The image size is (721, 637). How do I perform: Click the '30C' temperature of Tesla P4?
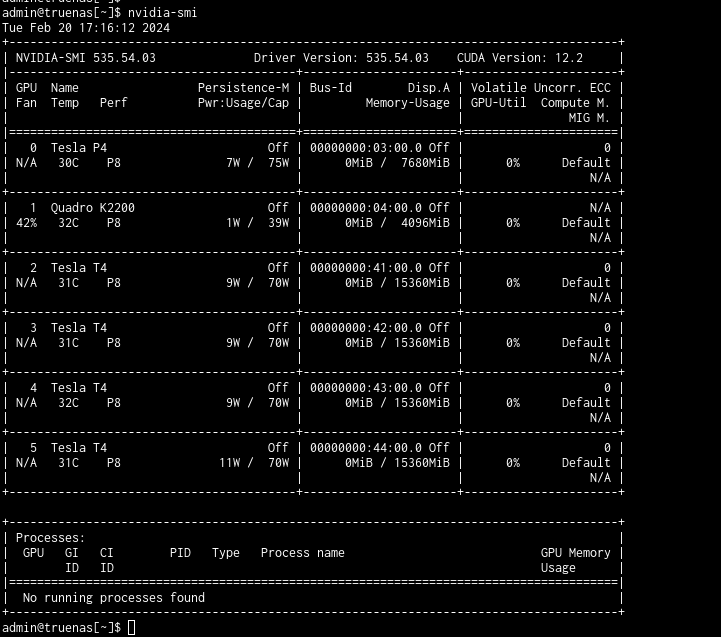pos(68,163)
